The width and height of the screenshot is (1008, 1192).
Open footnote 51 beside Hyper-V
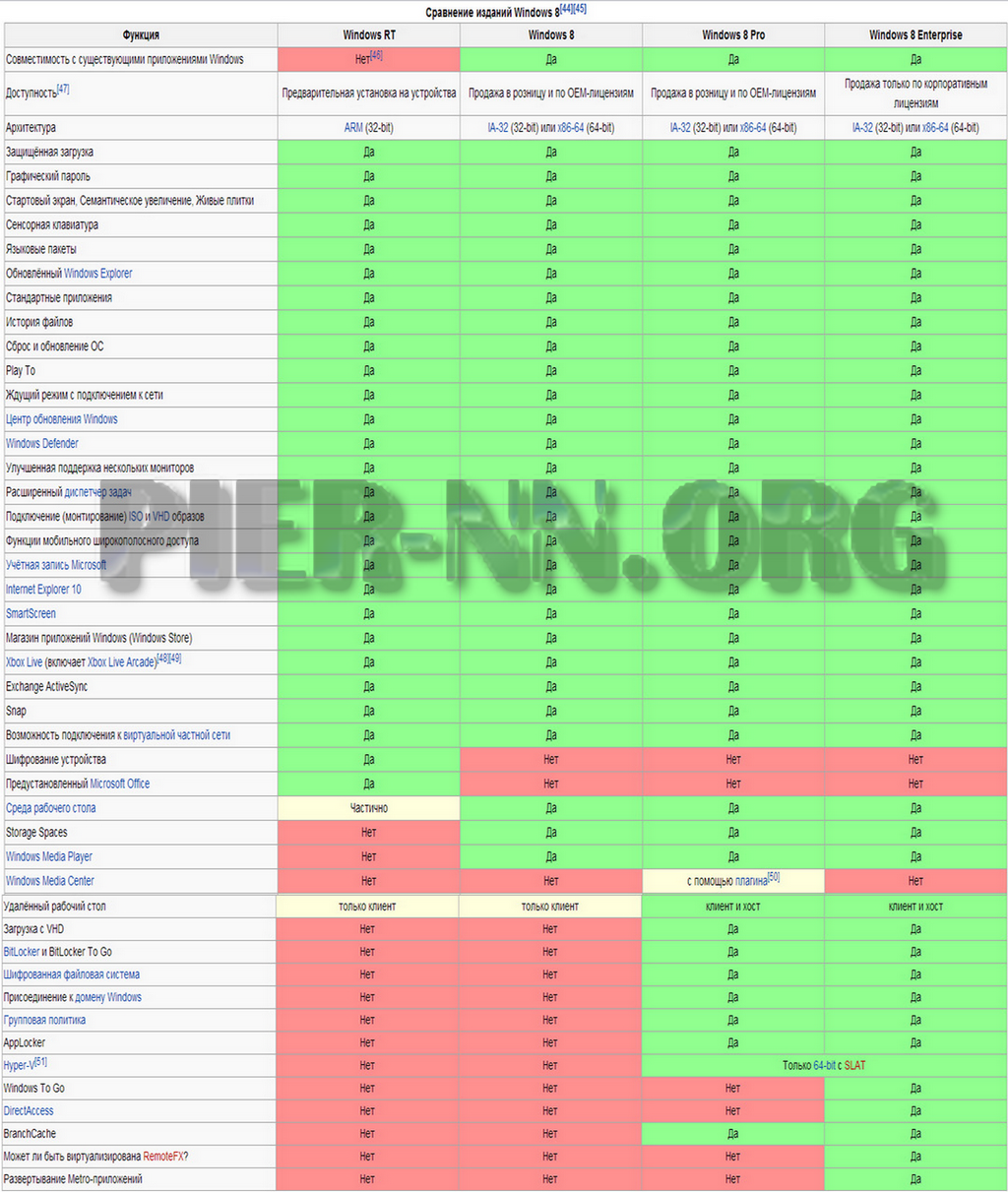40,1062
